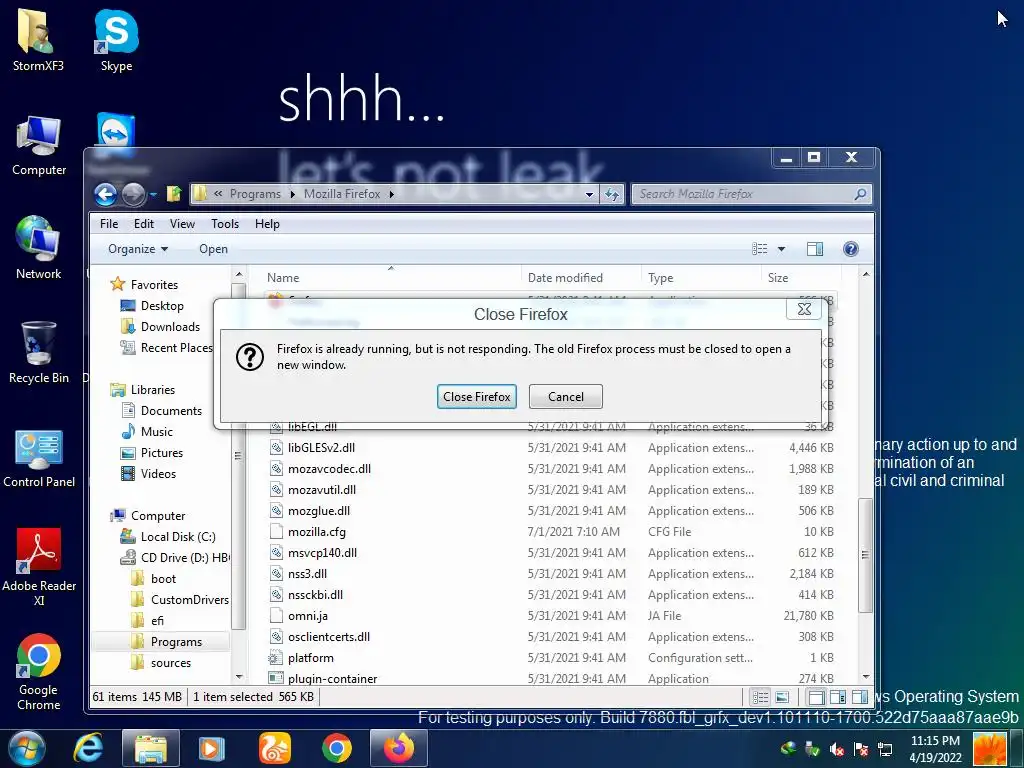Click the Programs breadcrumb in address bar
The width and height of the screenshot is (1024, 768).
tap(255, 194)
